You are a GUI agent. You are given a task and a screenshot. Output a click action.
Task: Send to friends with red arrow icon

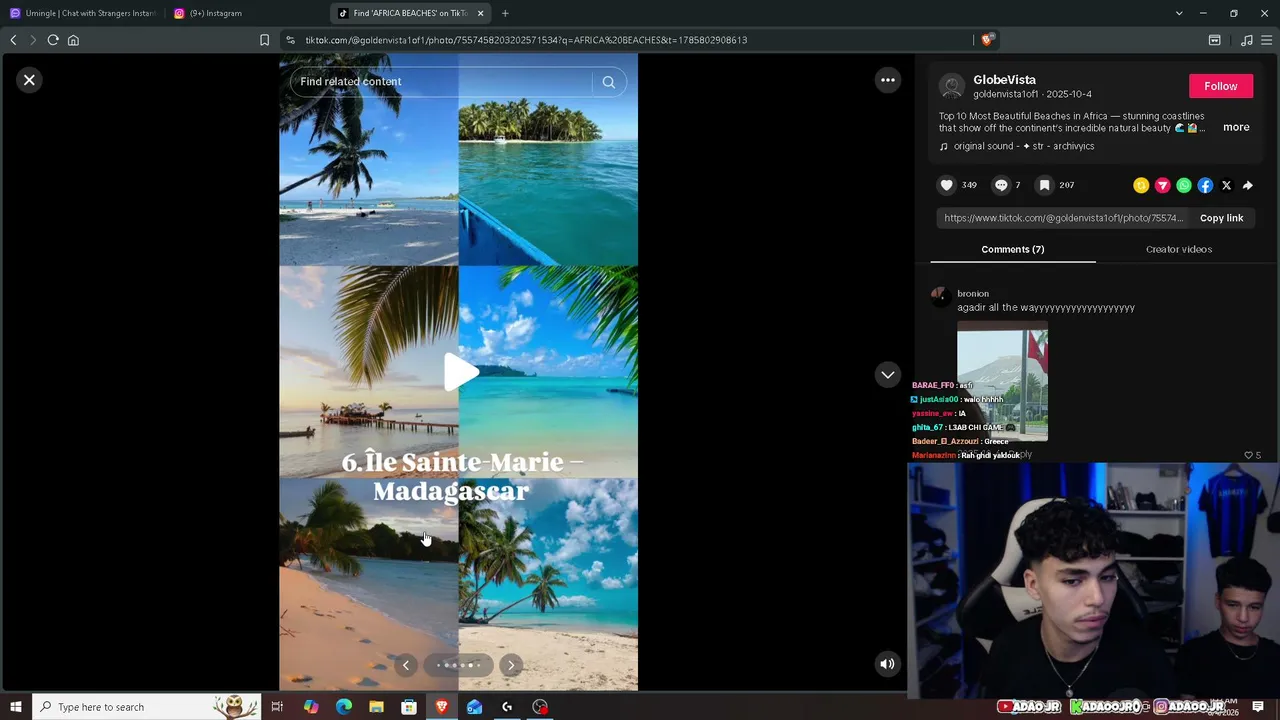(x=1162, y=185)
